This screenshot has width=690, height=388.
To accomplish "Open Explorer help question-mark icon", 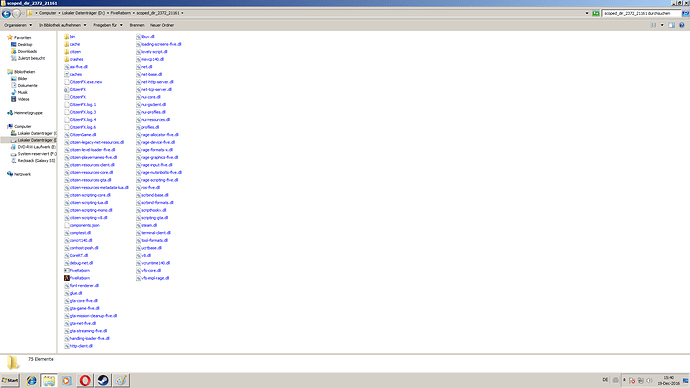I will coord(682,25).
